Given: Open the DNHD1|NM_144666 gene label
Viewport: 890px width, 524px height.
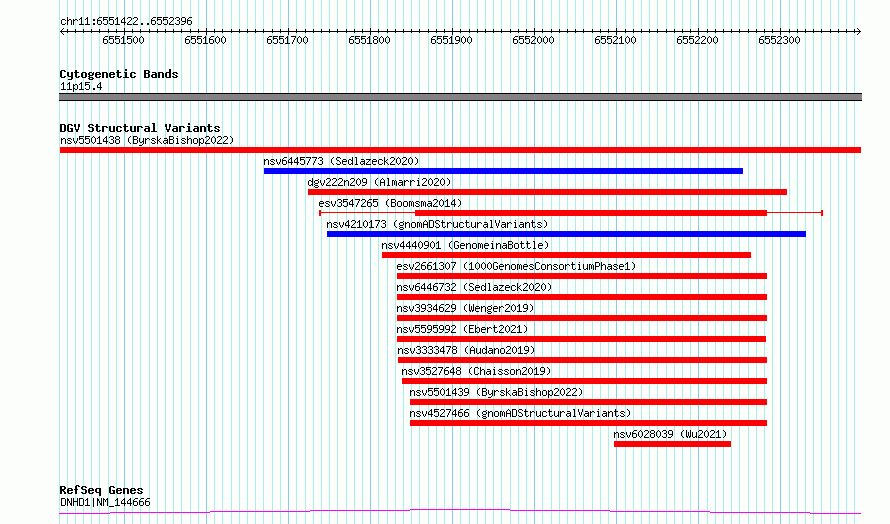Looking at the screenshot, I should (105, 502).
